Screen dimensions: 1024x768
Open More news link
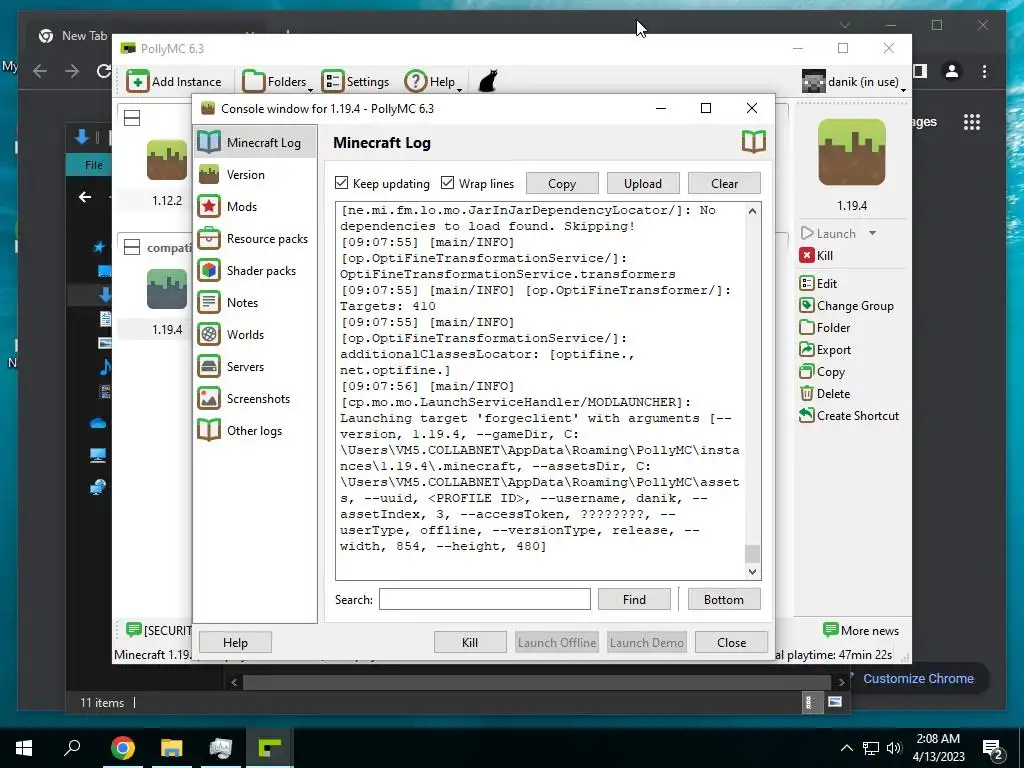(861, 630)
